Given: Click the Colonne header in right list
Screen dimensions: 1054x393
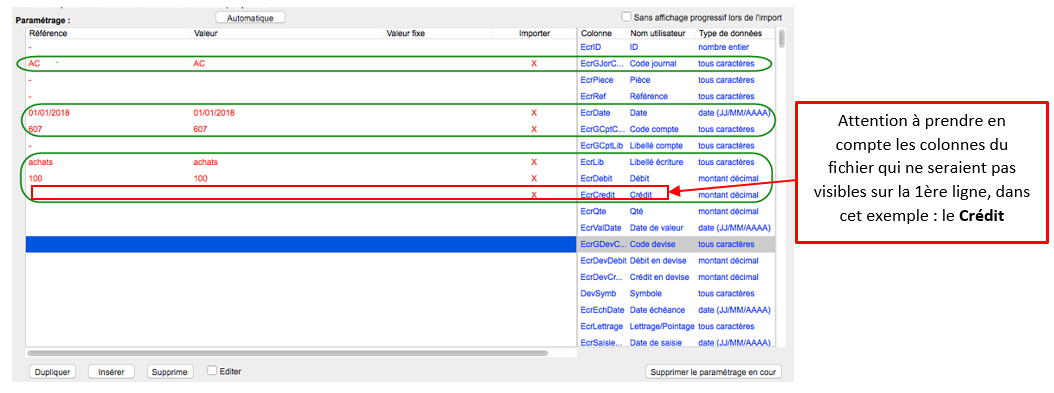Looking at the screenshot, I should 596,33.
